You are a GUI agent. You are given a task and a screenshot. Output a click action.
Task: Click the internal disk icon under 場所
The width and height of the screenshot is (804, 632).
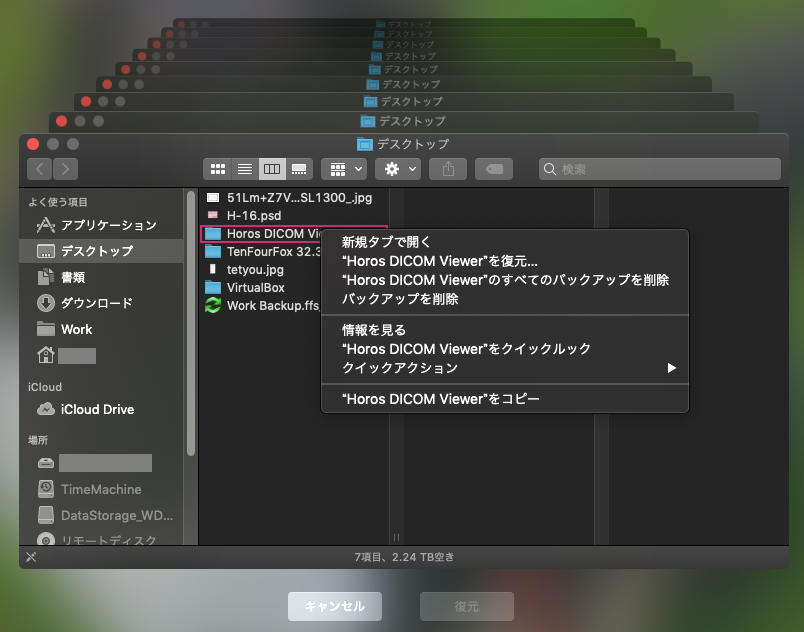[46, 463]
